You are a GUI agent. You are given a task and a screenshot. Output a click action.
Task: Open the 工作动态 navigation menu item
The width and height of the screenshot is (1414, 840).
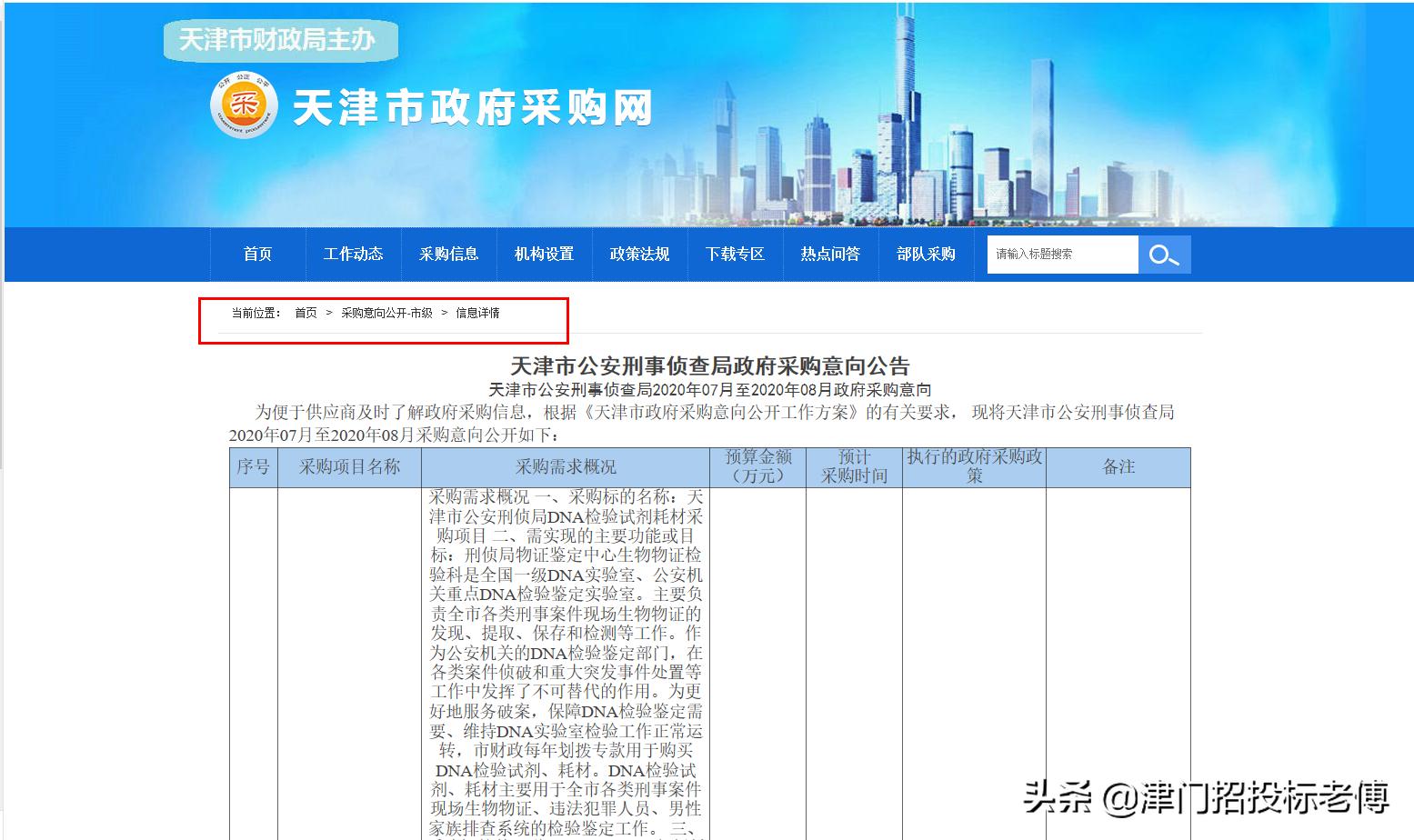(x=354, y=255)
